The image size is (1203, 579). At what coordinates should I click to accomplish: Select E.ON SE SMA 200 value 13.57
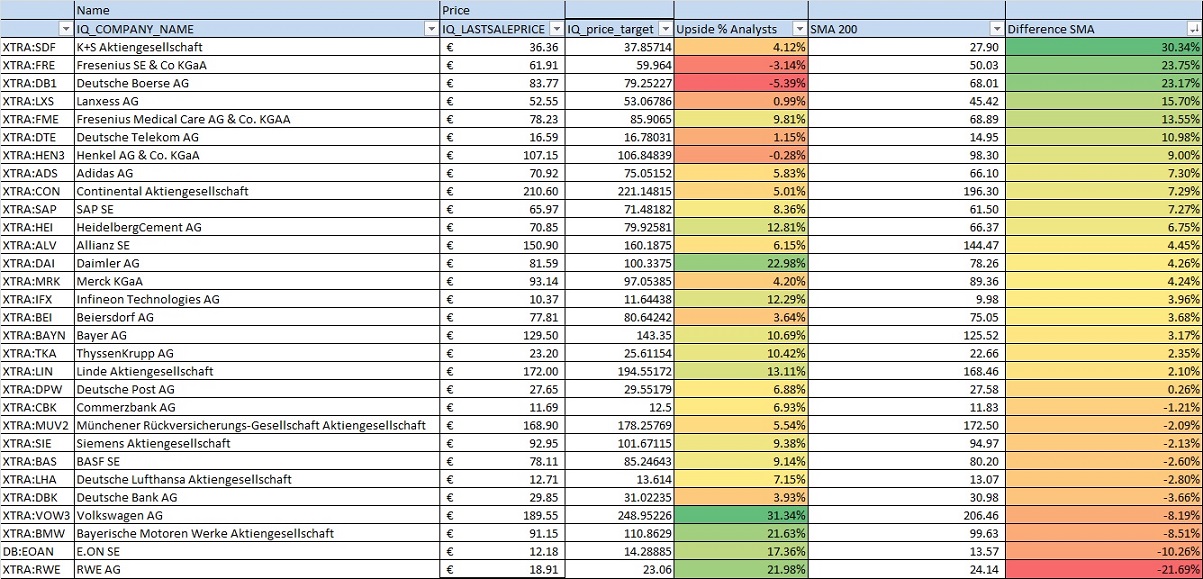tap(906, 551)
